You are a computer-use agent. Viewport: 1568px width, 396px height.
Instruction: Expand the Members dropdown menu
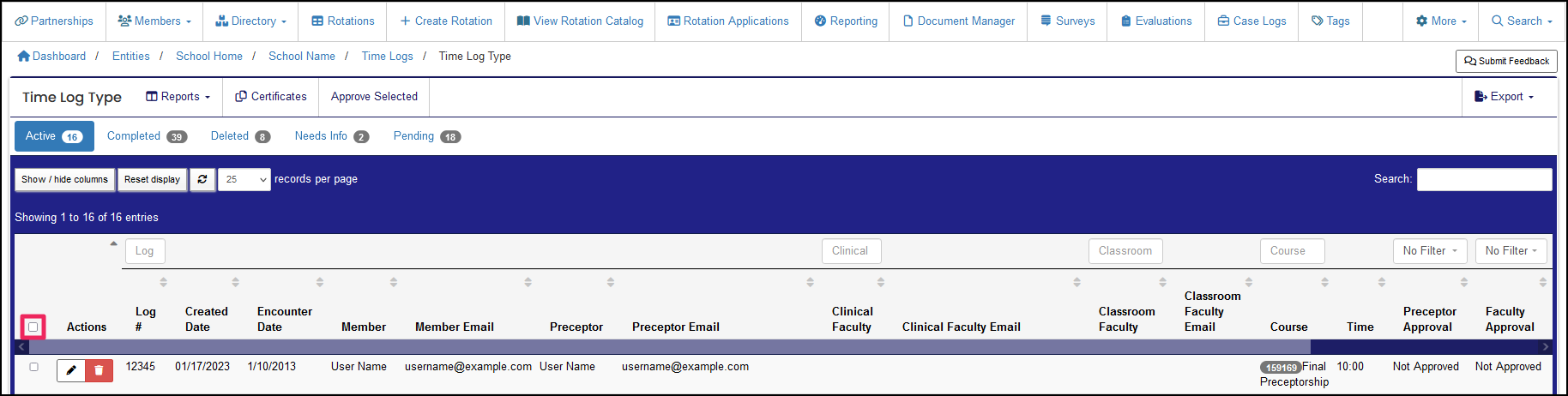[x=154, y=21]
